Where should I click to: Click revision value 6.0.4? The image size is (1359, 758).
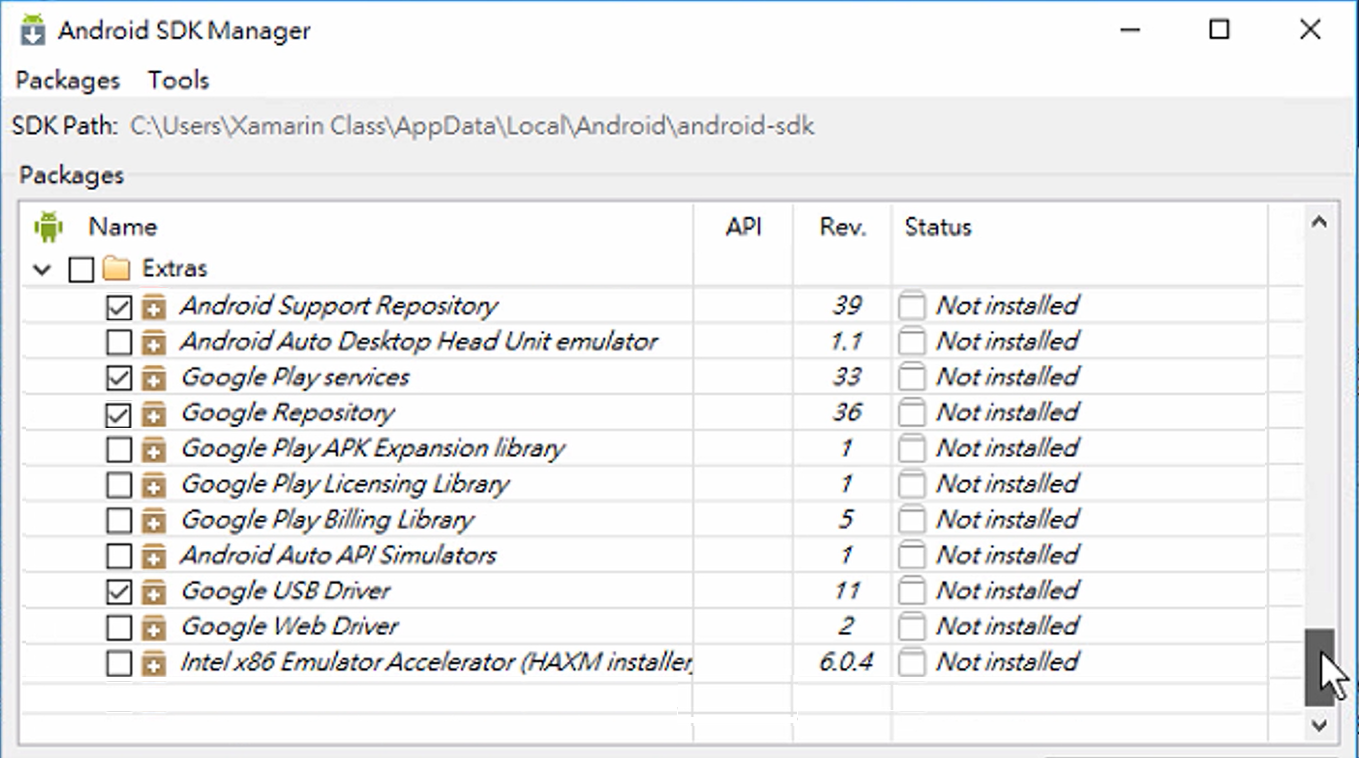845,662
